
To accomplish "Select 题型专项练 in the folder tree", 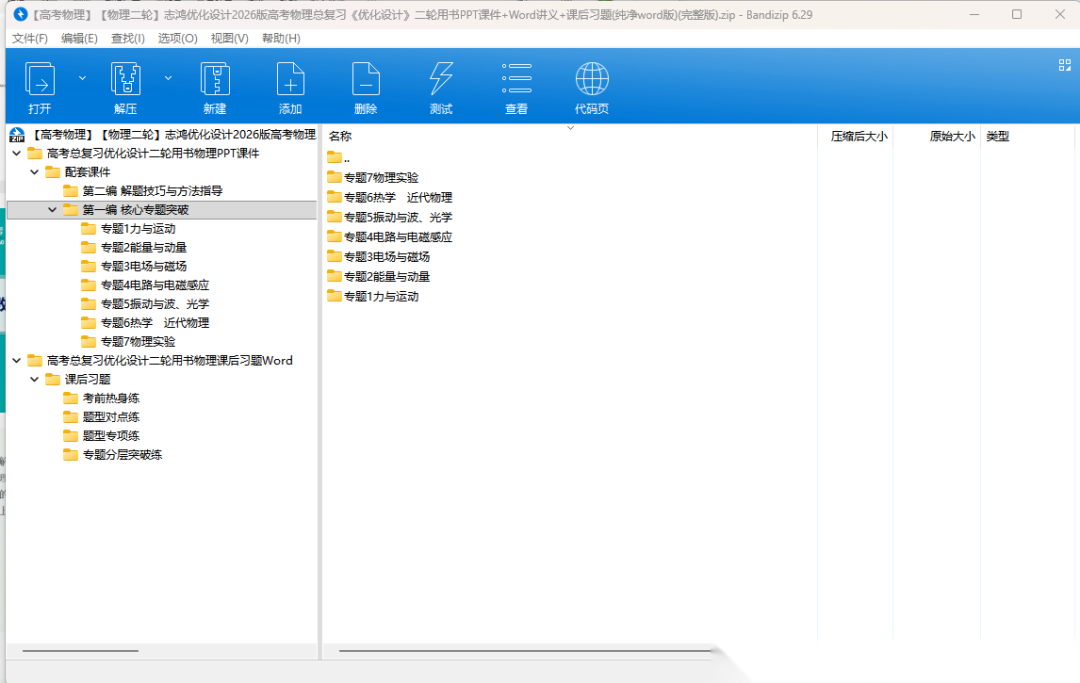I will 110,436.
